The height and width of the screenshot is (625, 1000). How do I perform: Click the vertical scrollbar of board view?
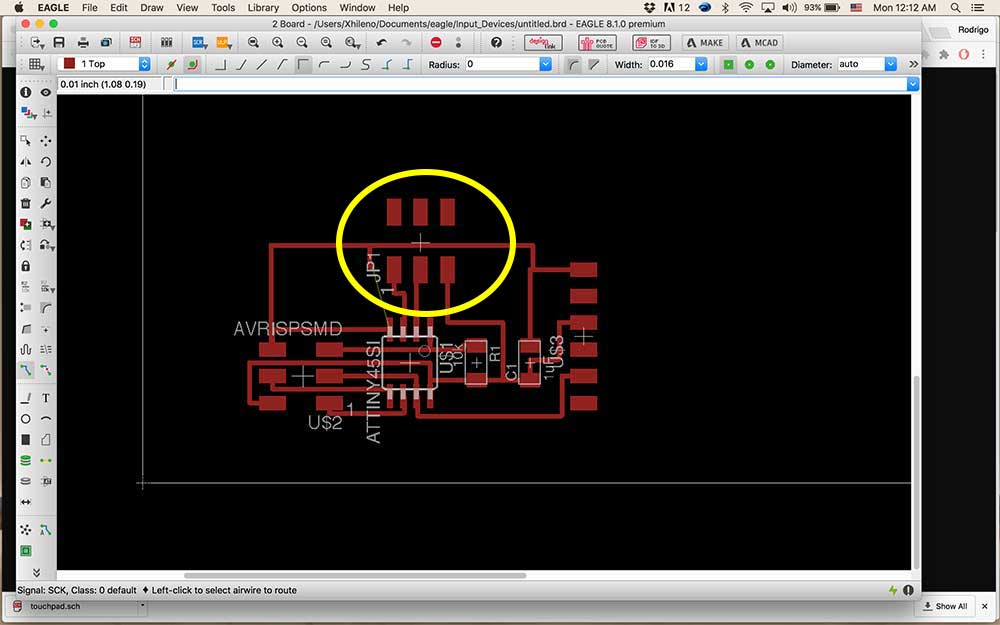[916, 471]
